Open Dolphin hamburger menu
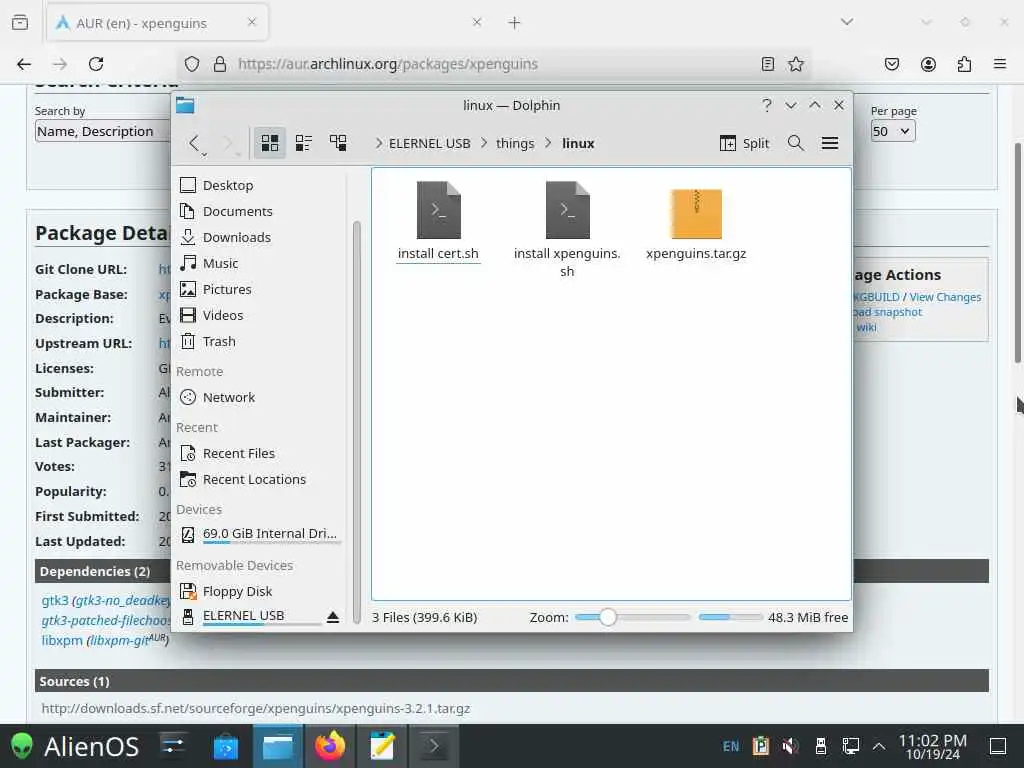This screenshot has height=768, width=1024. point(829,143)
